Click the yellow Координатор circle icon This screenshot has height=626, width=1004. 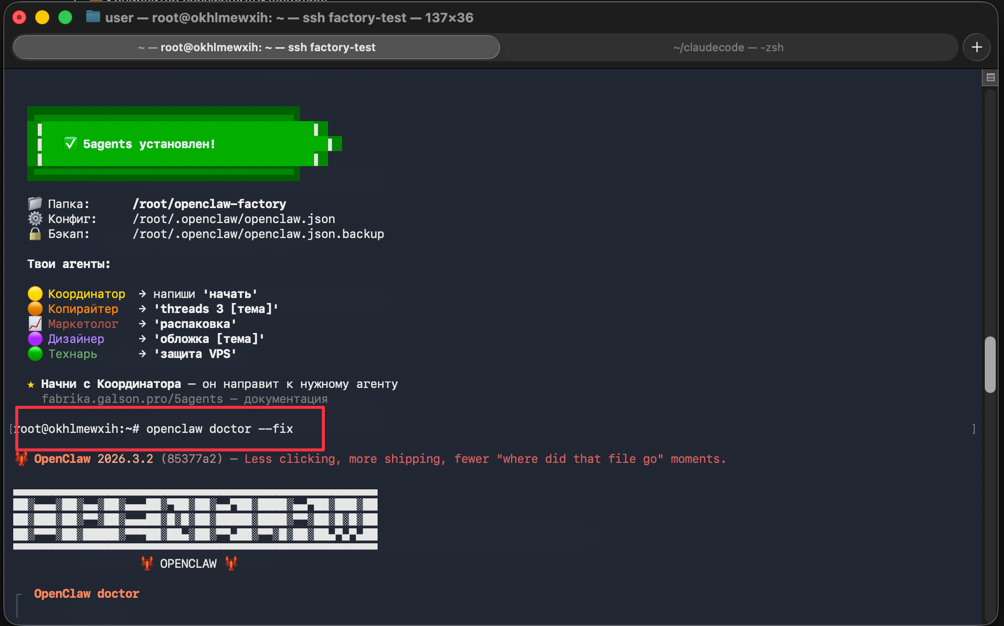point(35,294)
